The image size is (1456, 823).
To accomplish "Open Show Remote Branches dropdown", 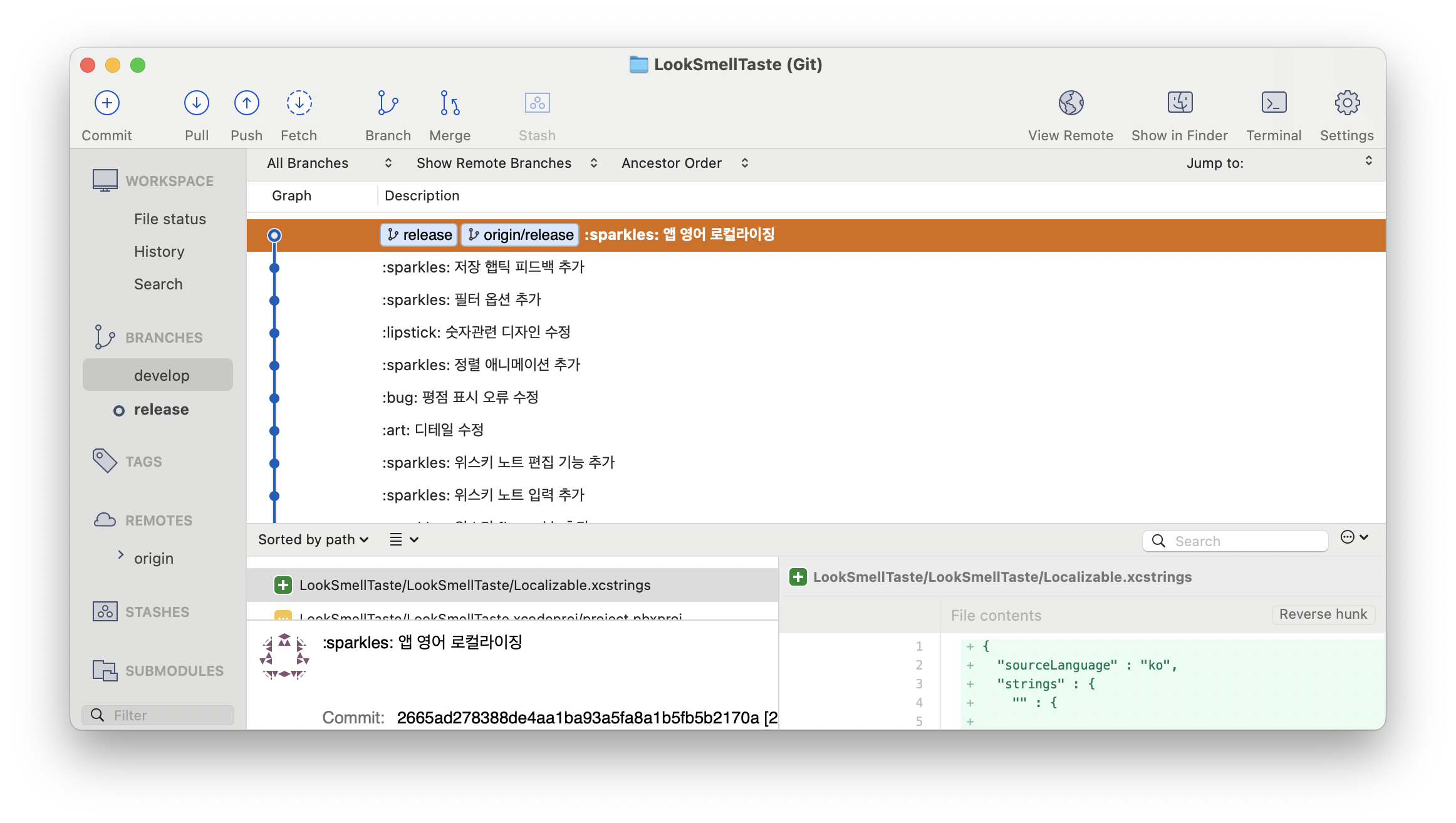I will click(506, 163).
